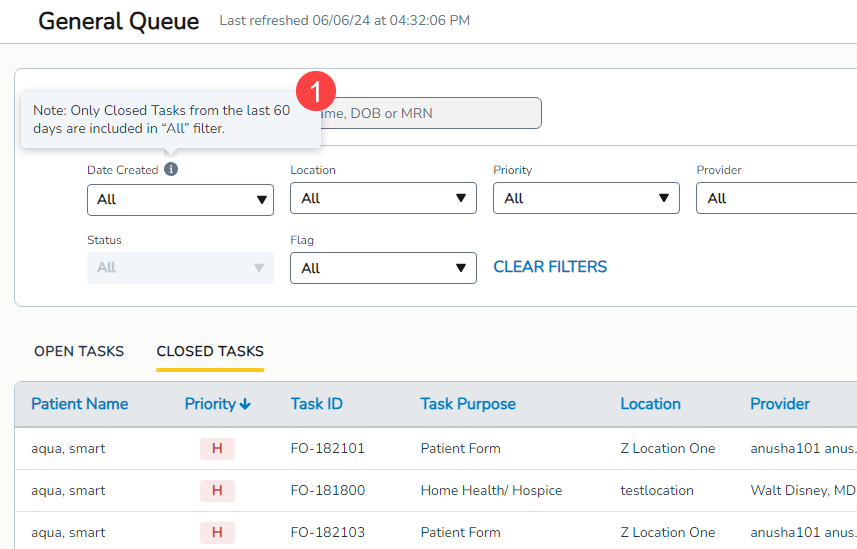
Task: Expand the Provider filter dropdown
Action: (776, 198)
